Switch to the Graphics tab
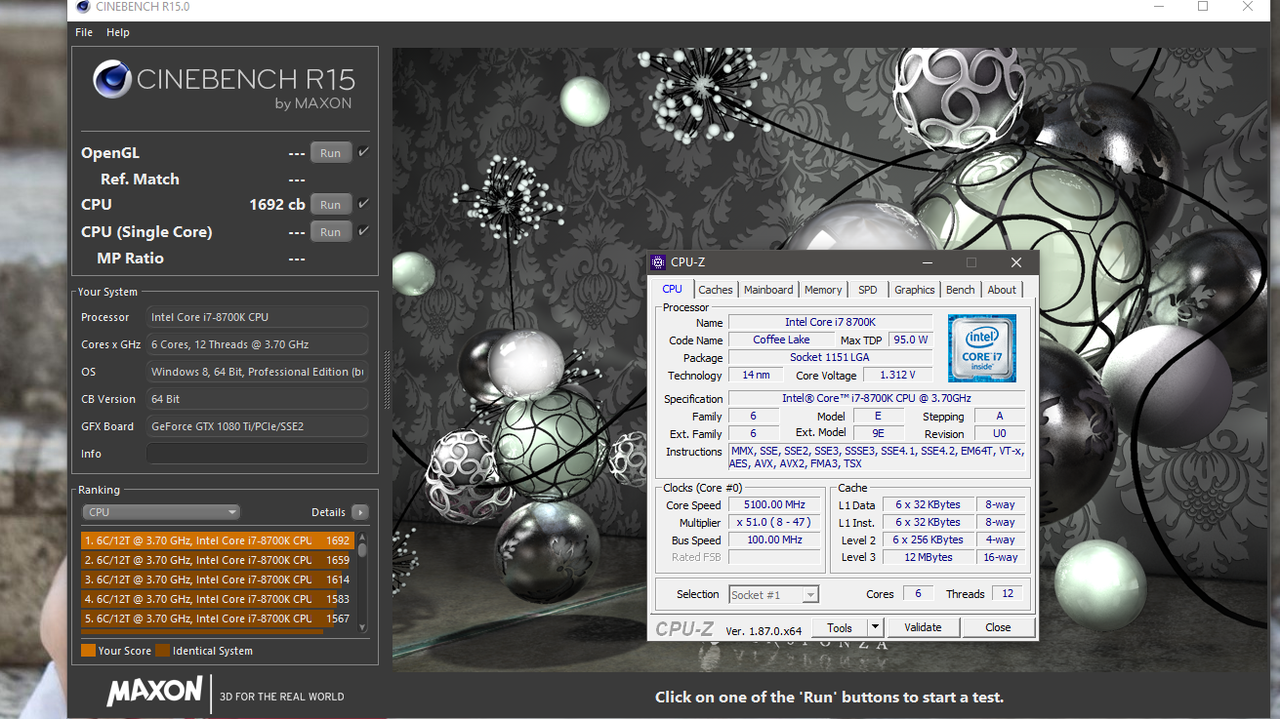 point(914,290)
